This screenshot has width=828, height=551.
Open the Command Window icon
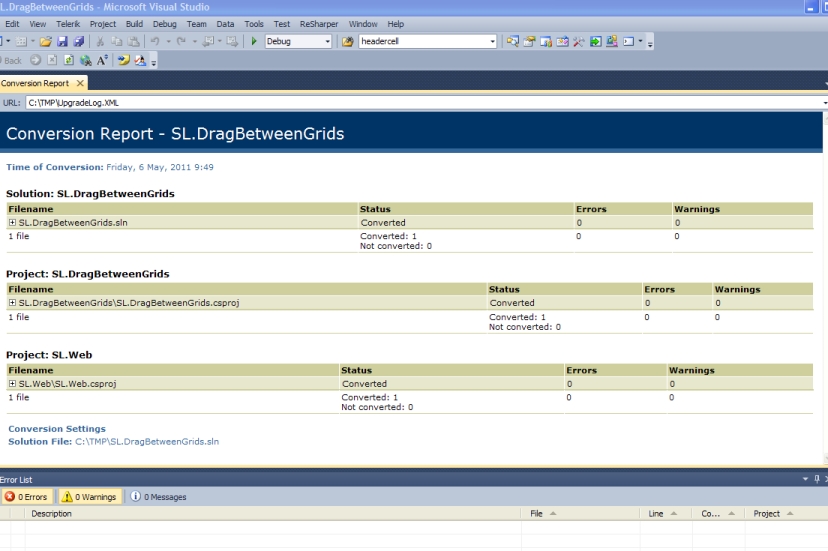628,41
